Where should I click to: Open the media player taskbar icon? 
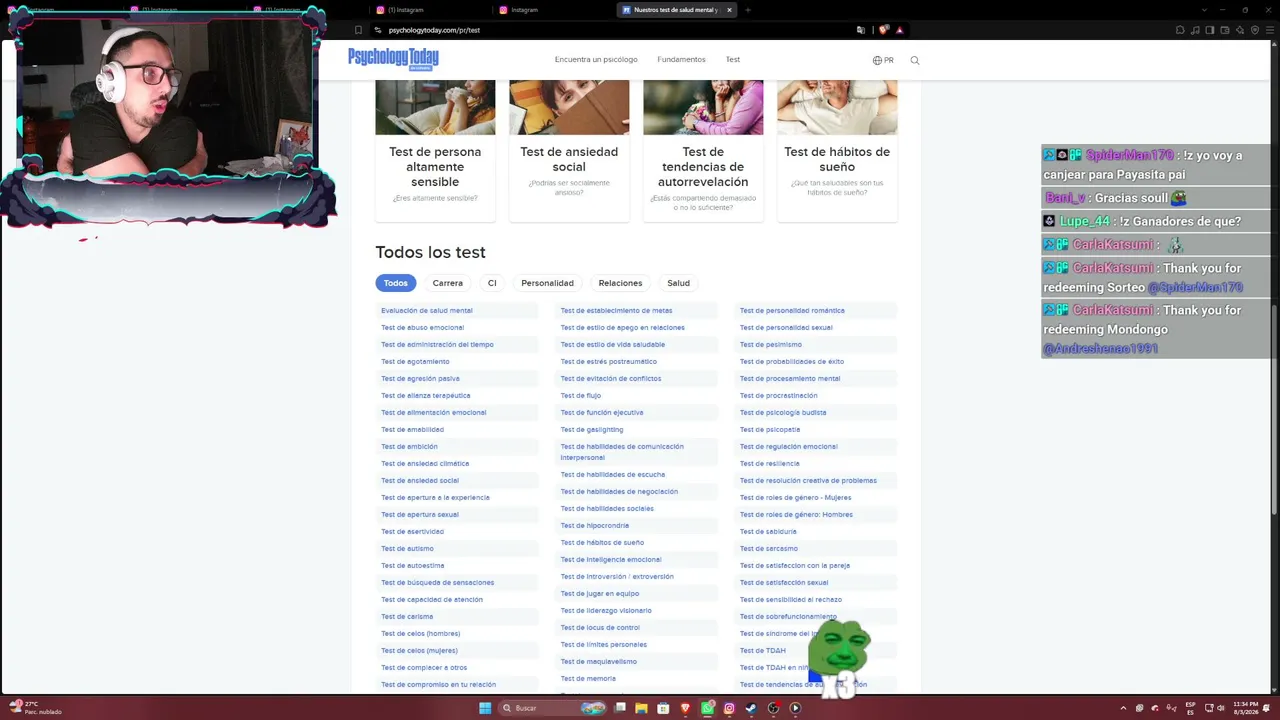tap(795, 708)
